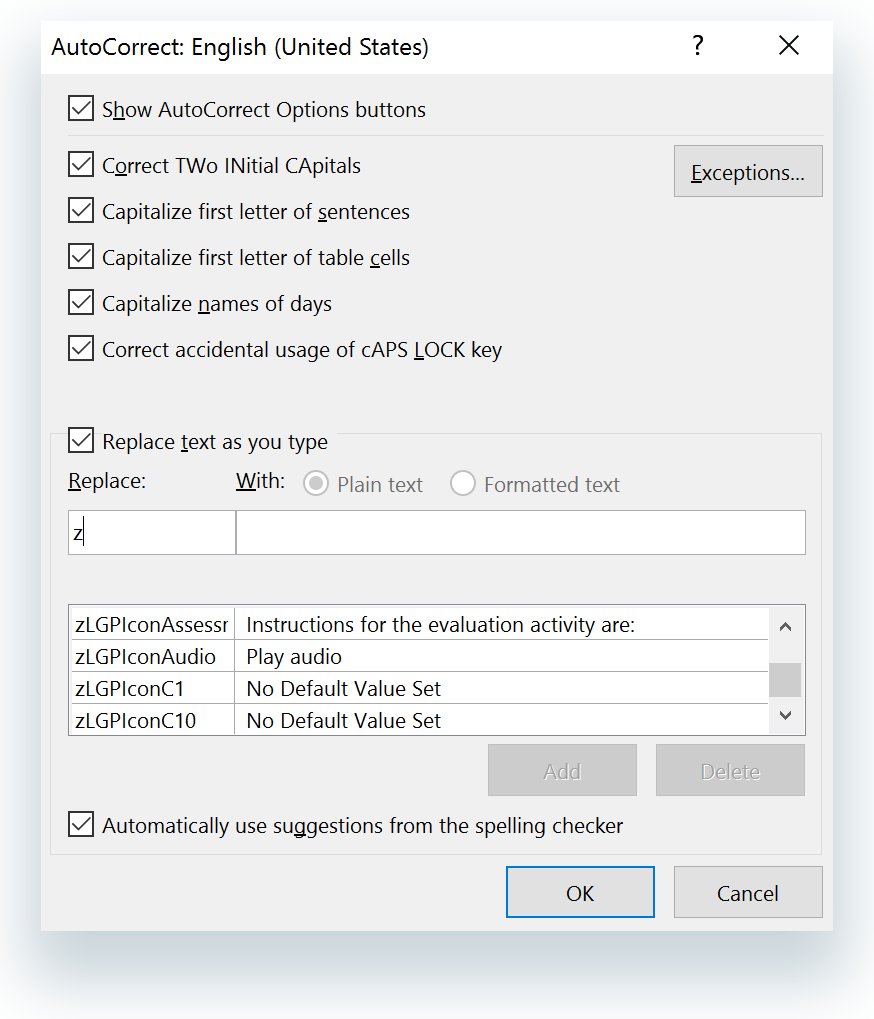Select the zLGPIconAssessr entry

coord(151,625)
